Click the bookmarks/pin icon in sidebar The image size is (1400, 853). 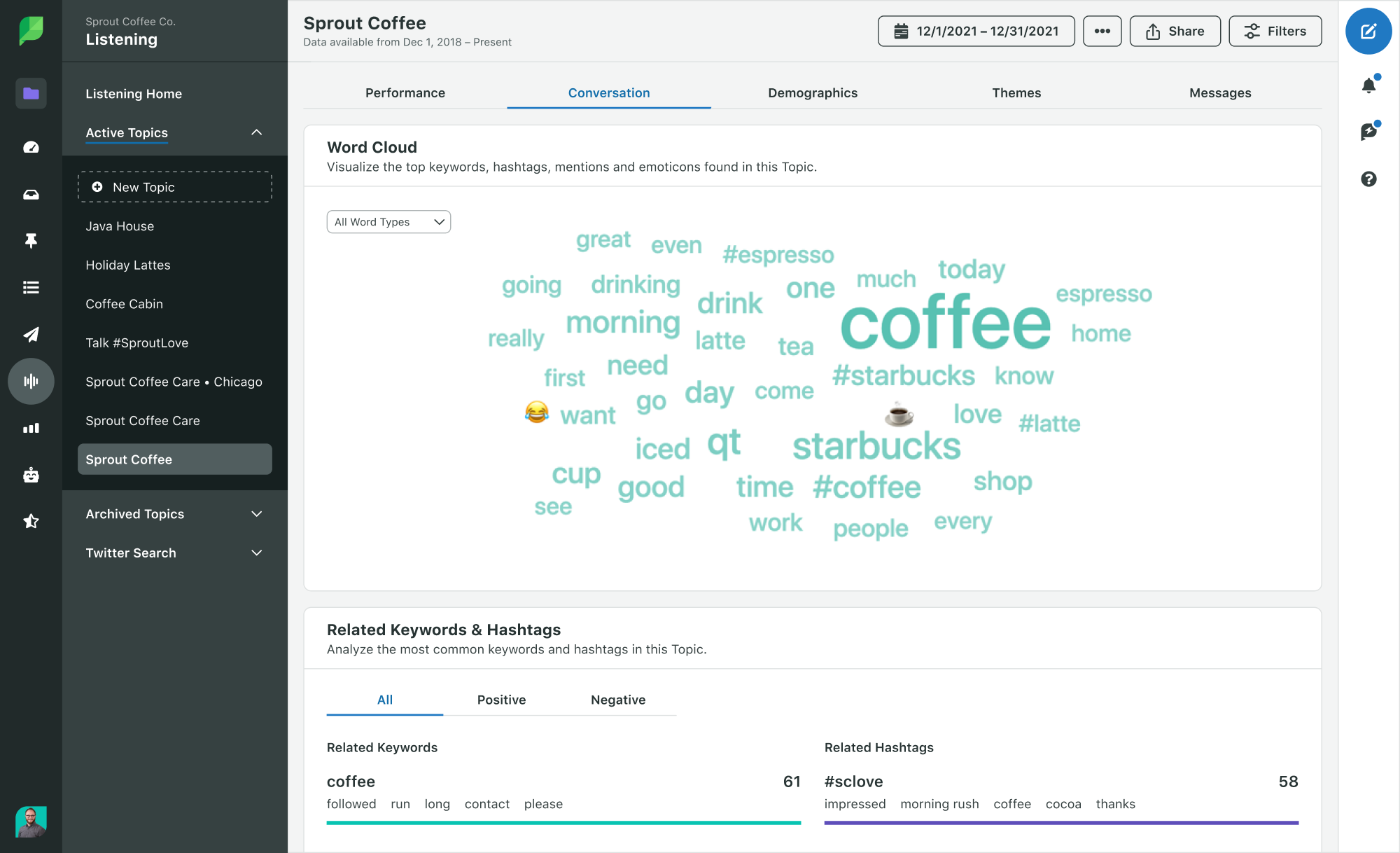pos(30,239)
